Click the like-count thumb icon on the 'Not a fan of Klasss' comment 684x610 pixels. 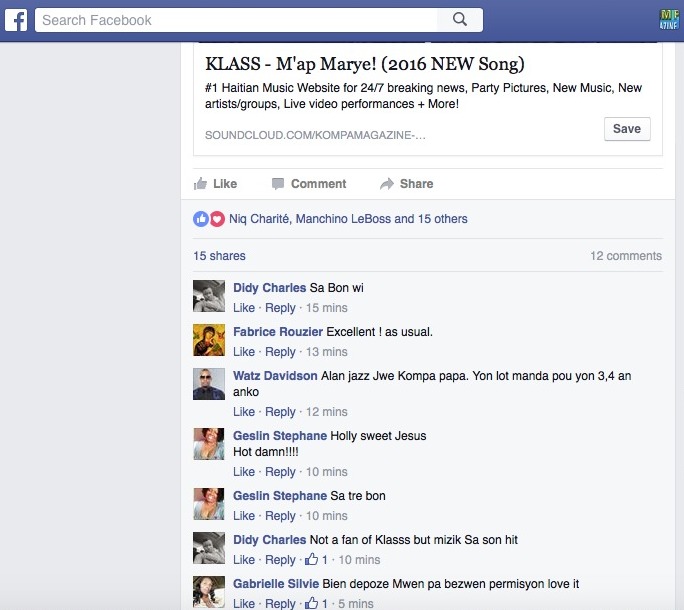(x=311, y=559)
